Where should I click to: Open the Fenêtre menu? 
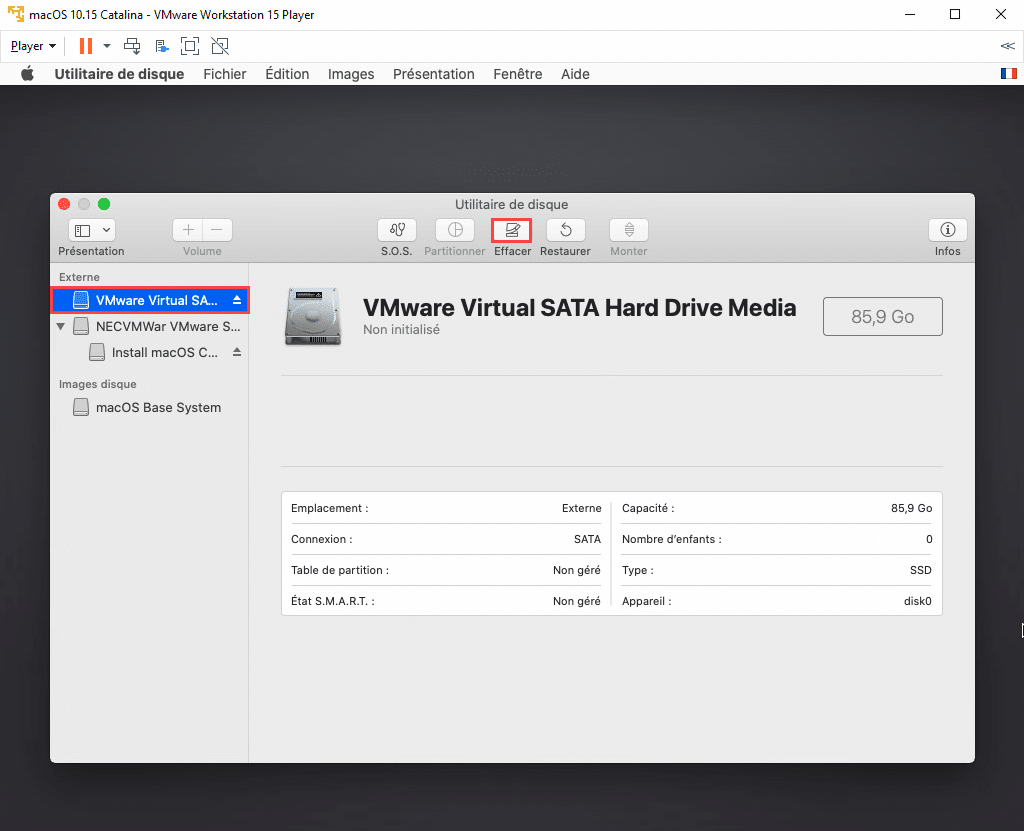(517, 74)
